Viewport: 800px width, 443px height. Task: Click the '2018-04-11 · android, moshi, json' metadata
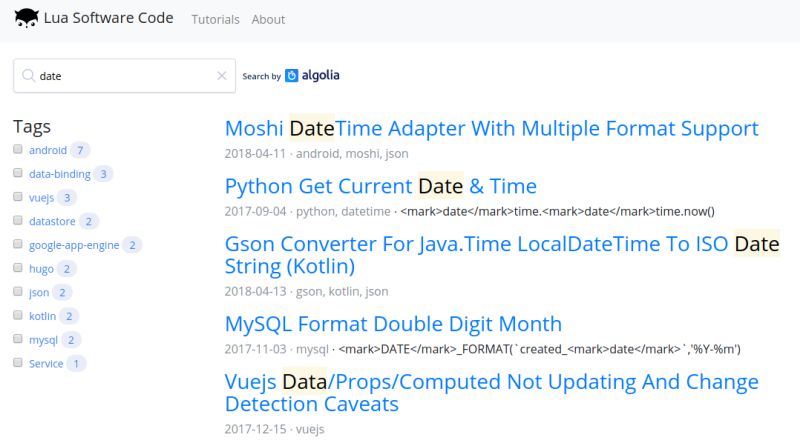316,154
